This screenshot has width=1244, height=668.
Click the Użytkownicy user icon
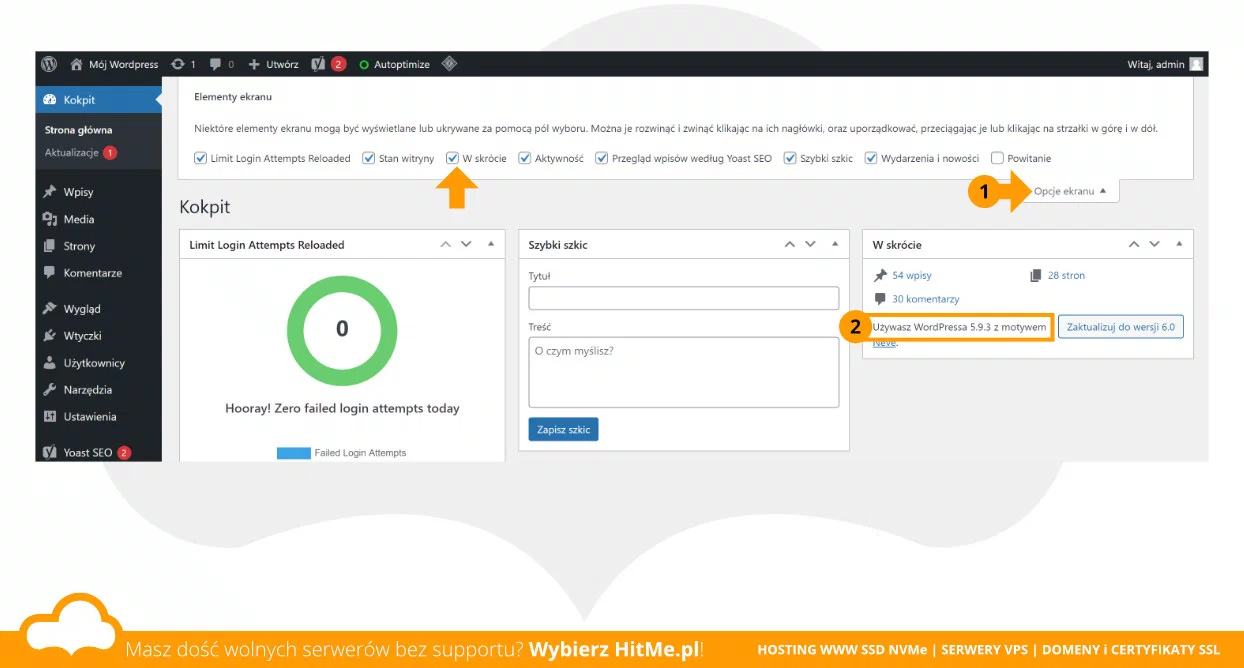(x=50, y=363)
